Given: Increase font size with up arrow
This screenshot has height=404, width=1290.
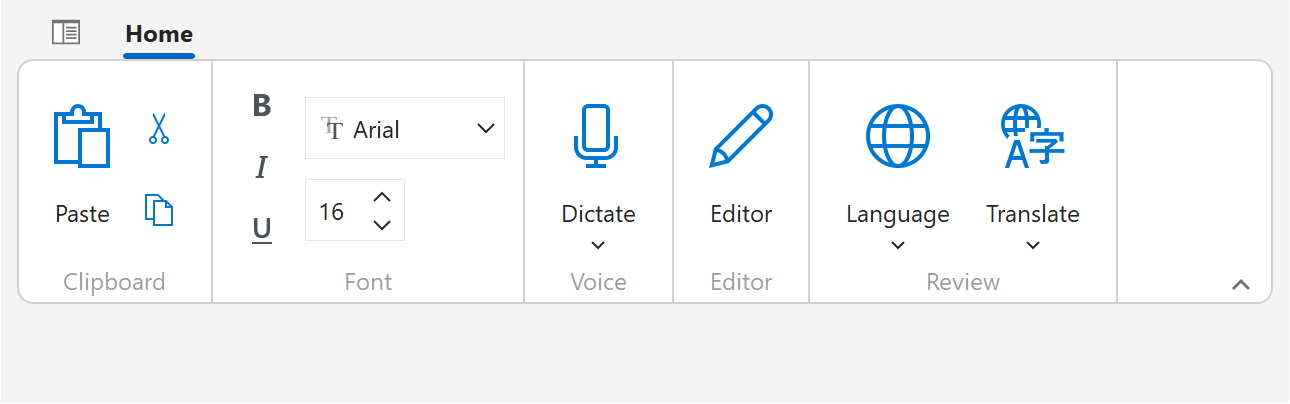Looking at the screenshot, I should coord(381,197).
